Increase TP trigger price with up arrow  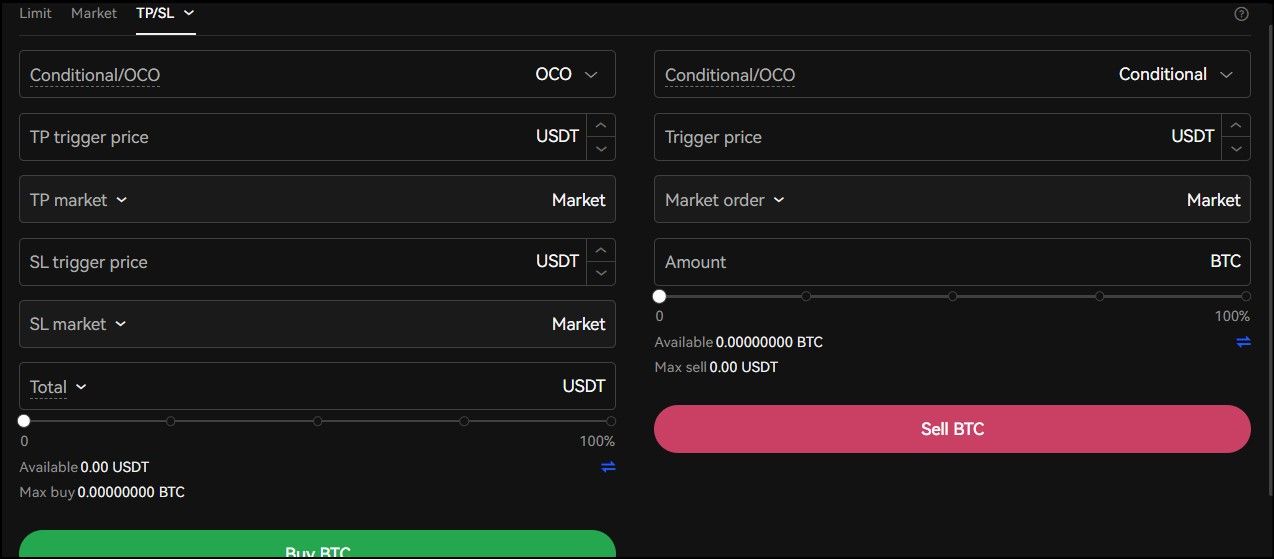pyautogui.click(x=600, y=126)
